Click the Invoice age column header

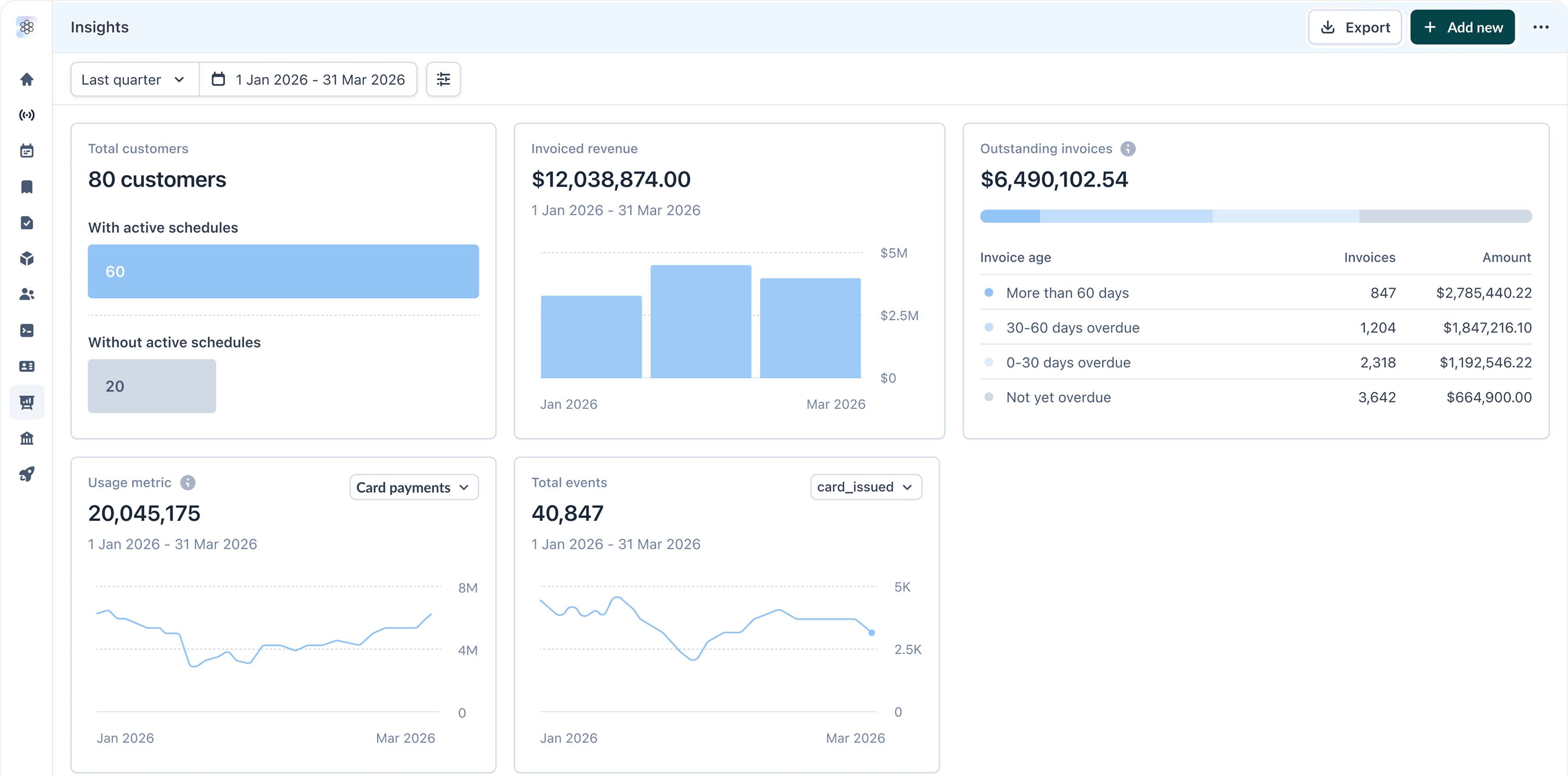(1015, 258)
